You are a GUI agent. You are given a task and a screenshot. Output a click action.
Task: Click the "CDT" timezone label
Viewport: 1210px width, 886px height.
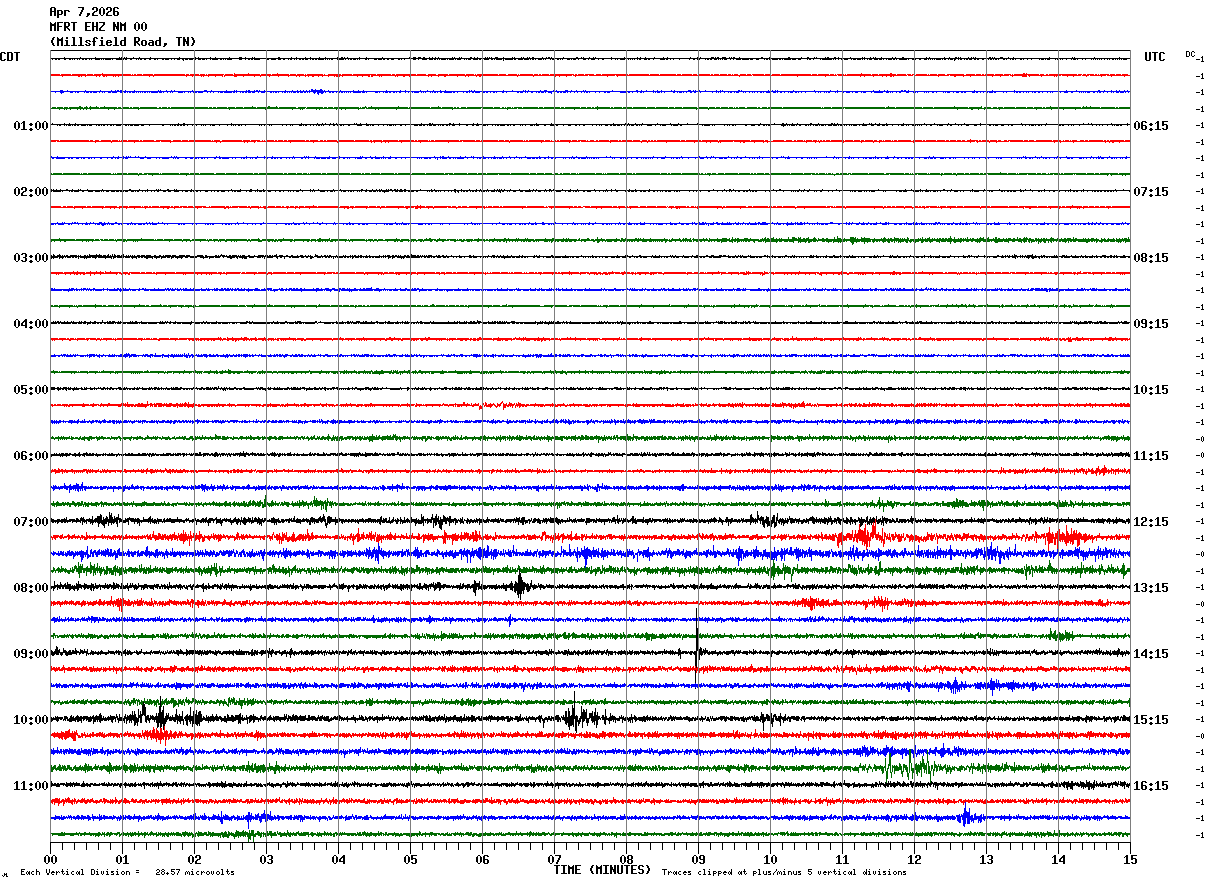(10, 57)
